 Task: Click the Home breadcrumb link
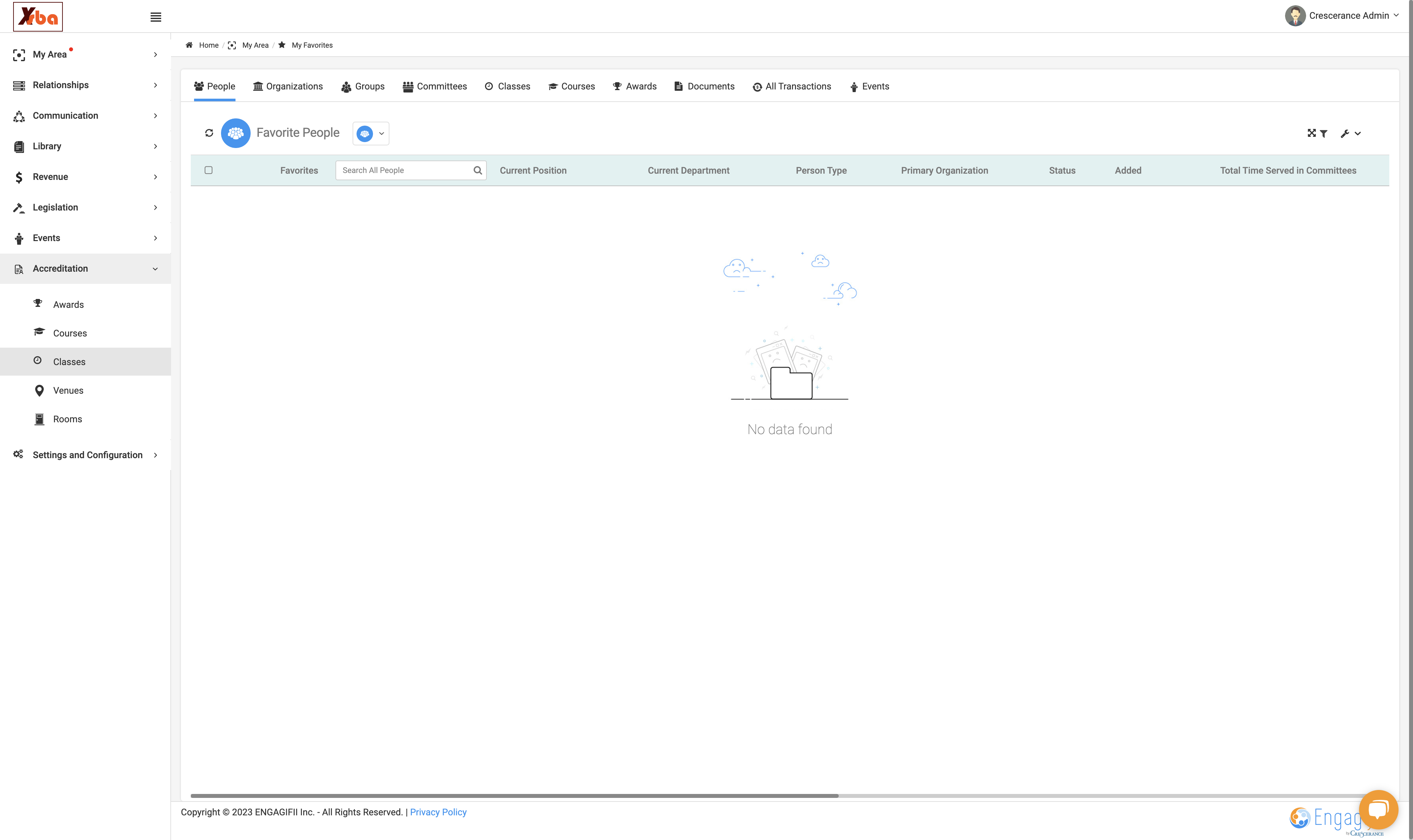click(x=209, y=45)
